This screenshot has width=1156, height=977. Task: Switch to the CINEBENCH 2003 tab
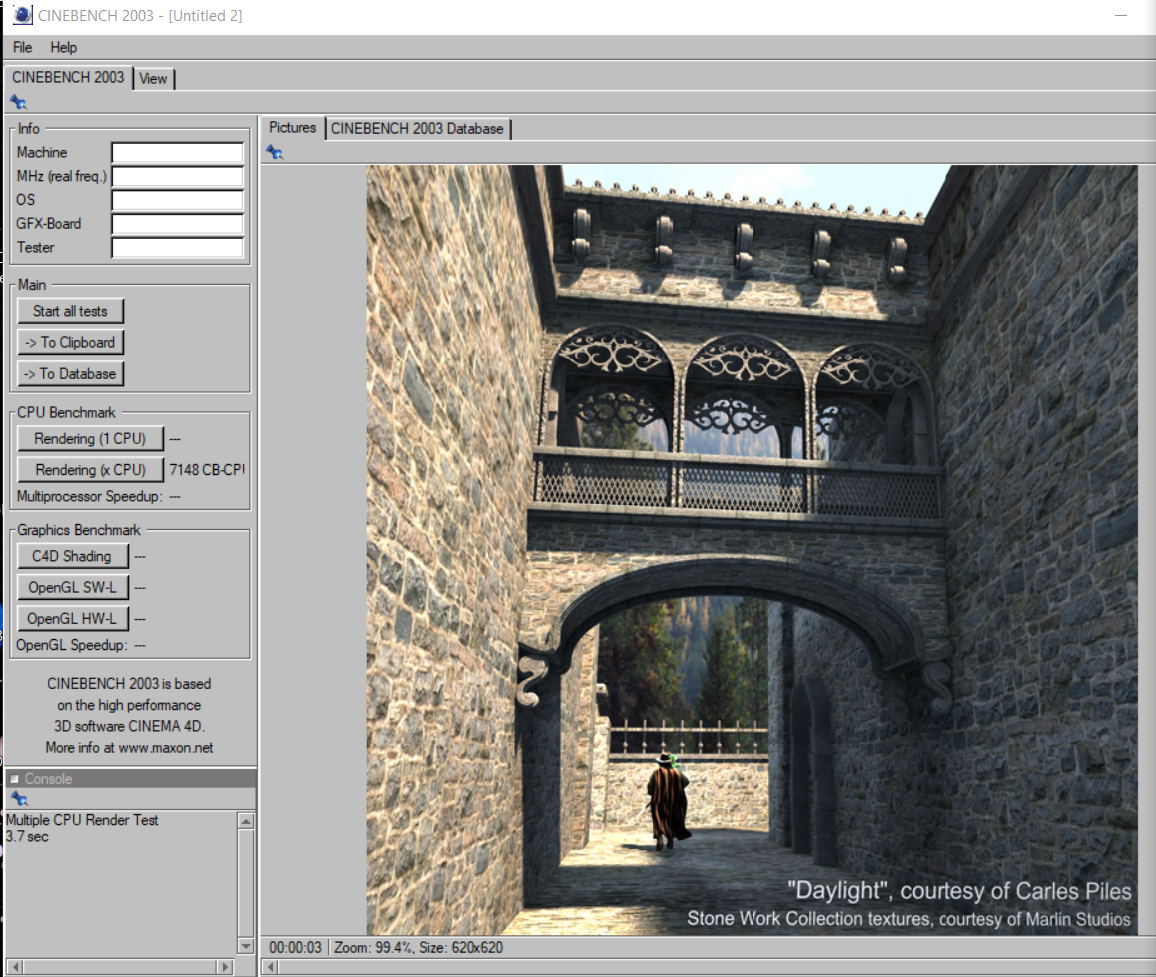tap(68, 77)
